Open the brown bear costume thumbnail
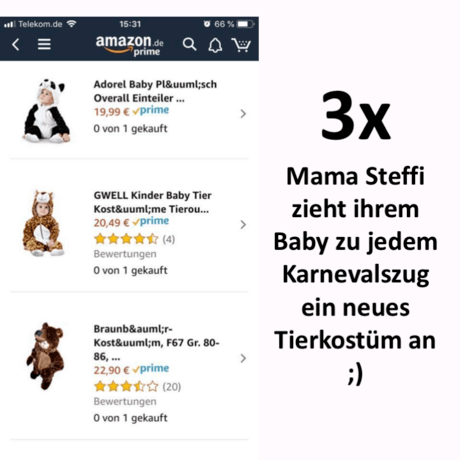 point(45,356)
